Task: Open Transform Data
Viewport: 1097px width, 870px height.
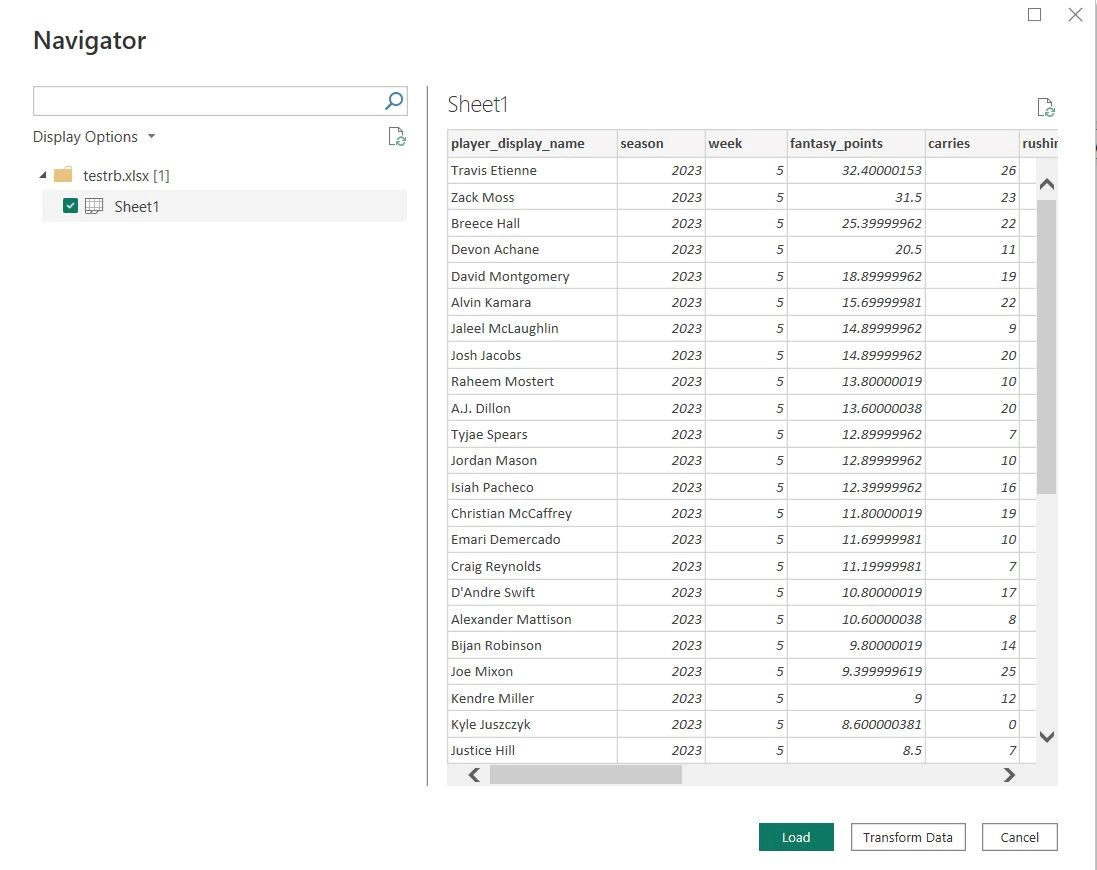Action: [x=906, y=837]
